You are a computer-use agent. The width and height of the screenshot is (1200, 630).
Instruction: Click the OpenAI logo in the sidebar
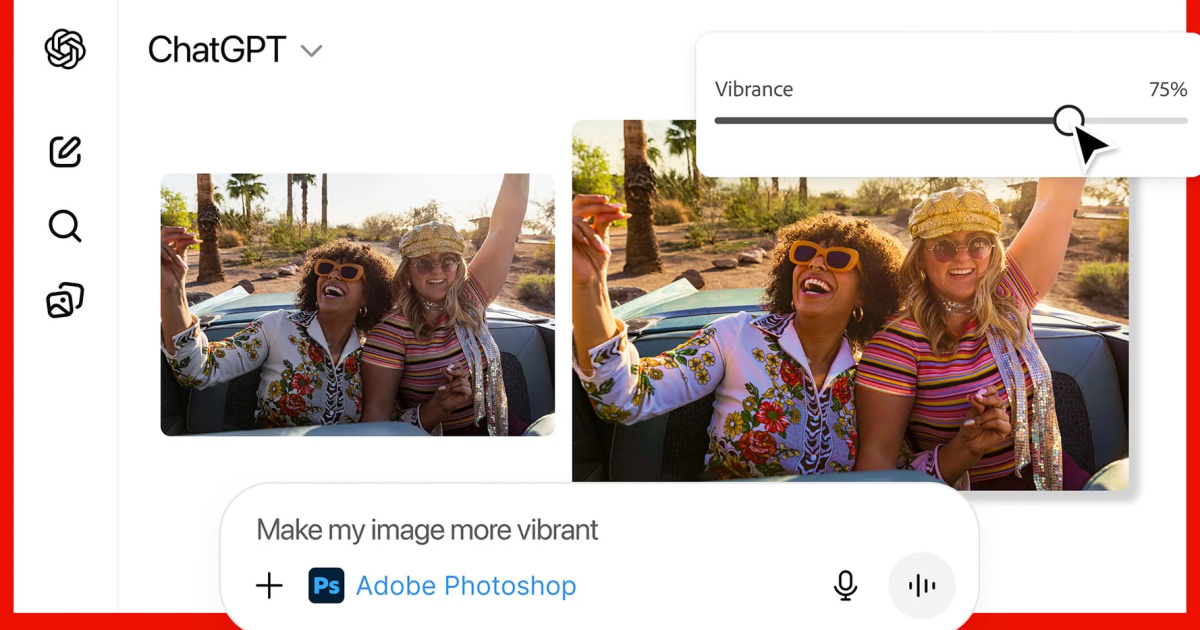(65, 49)
